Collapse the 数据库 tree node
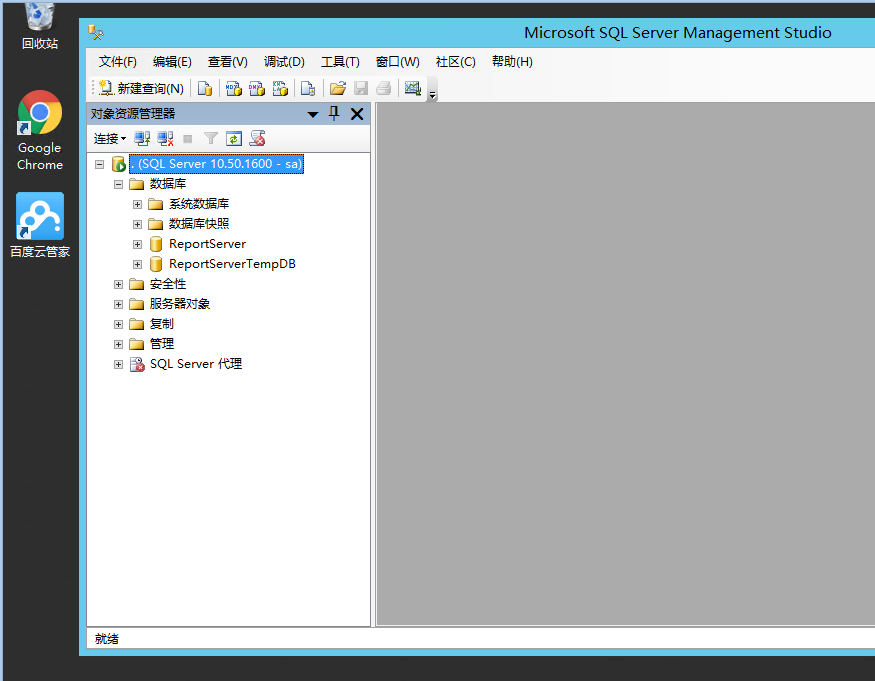875x681 pixels. coord(118,184)
